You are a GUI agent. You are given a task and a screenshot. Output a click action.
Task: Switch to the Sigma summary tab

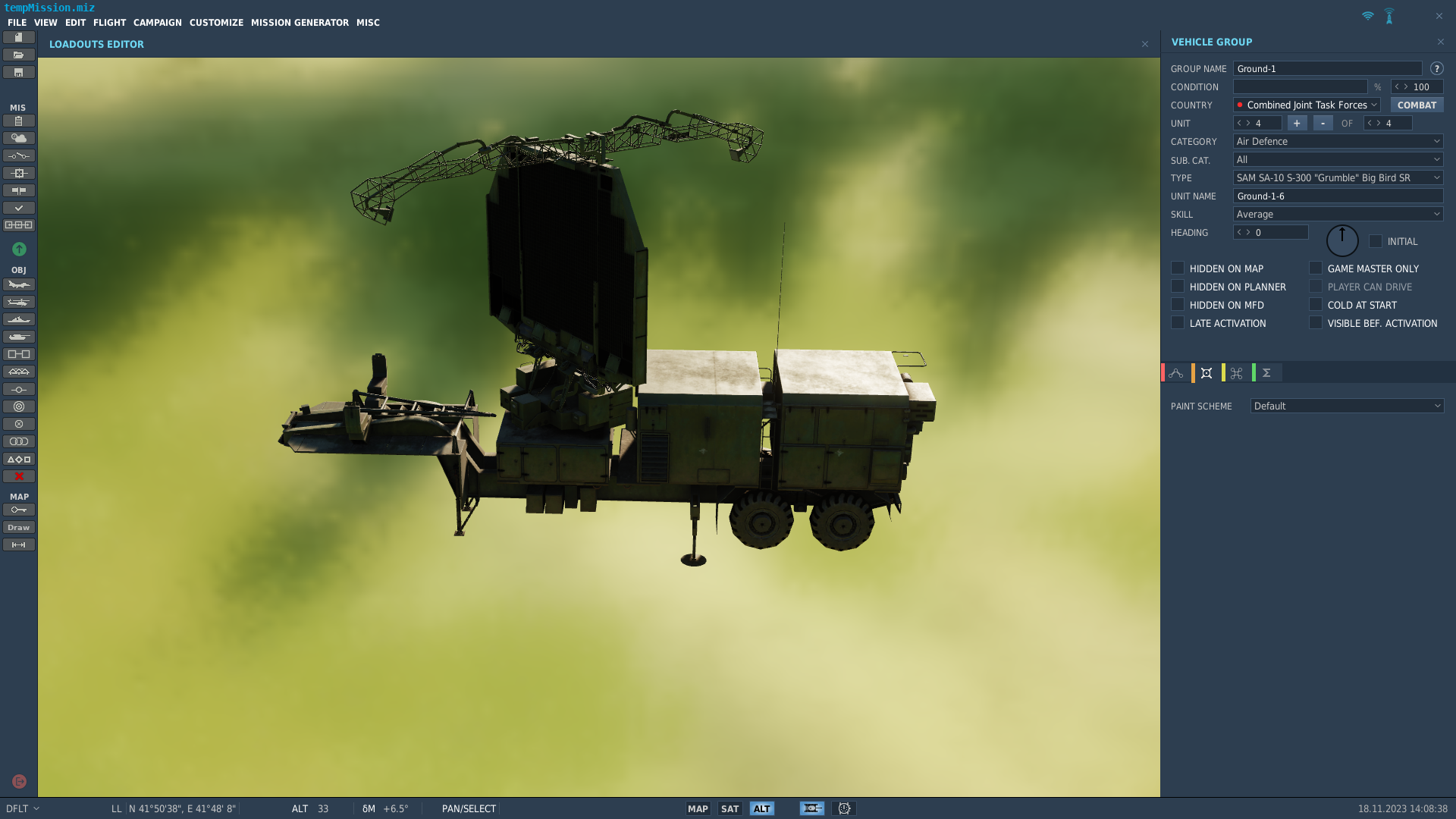click(1266, 372)
